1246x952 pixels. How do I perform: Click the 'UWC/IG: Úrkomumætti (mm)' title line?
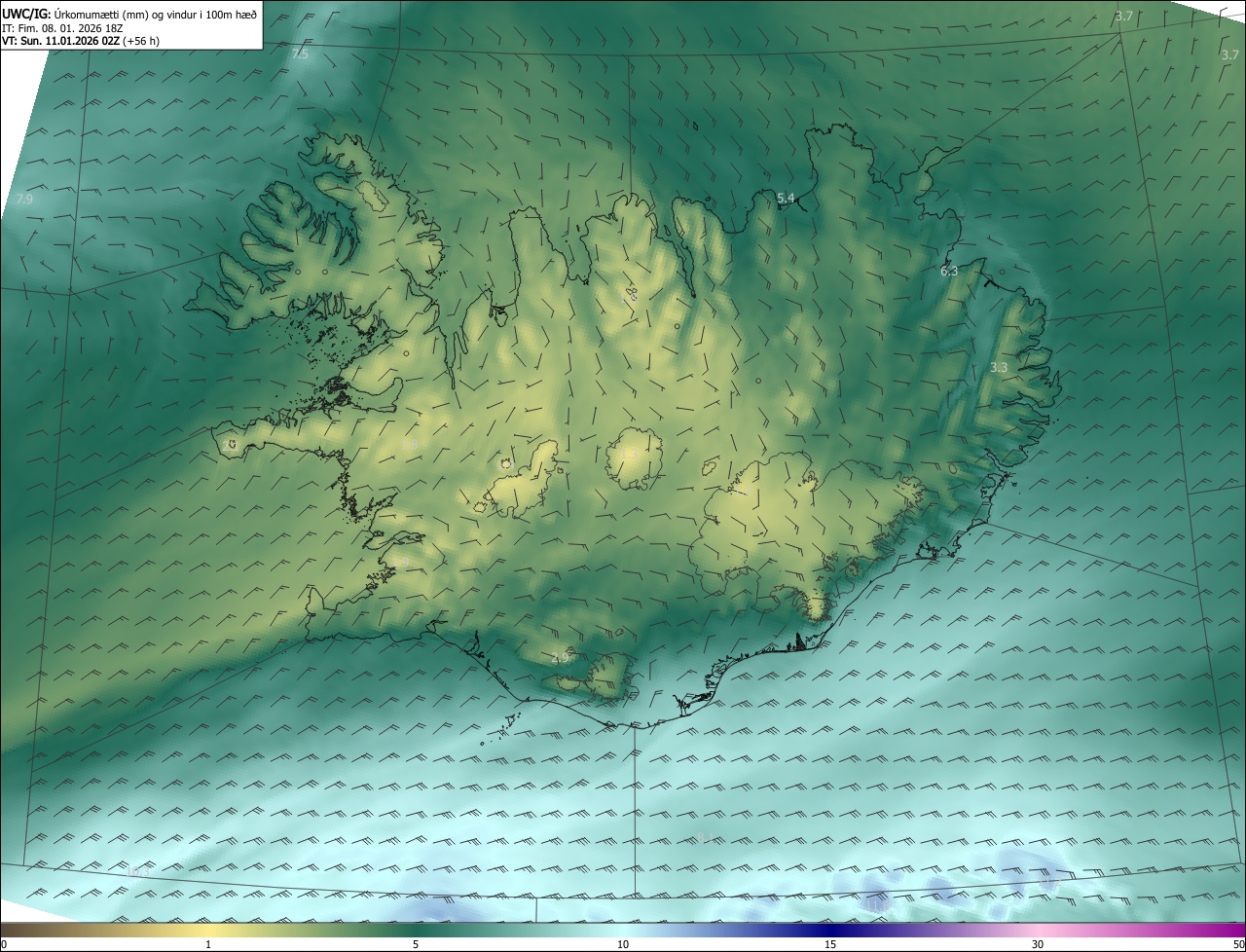click(129, 14)
